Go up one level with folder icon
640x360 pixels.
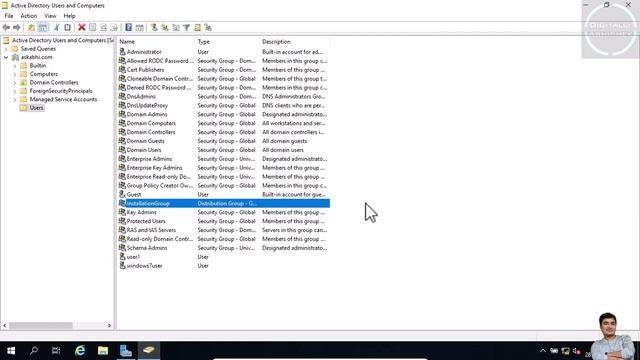tap(31, 27)
